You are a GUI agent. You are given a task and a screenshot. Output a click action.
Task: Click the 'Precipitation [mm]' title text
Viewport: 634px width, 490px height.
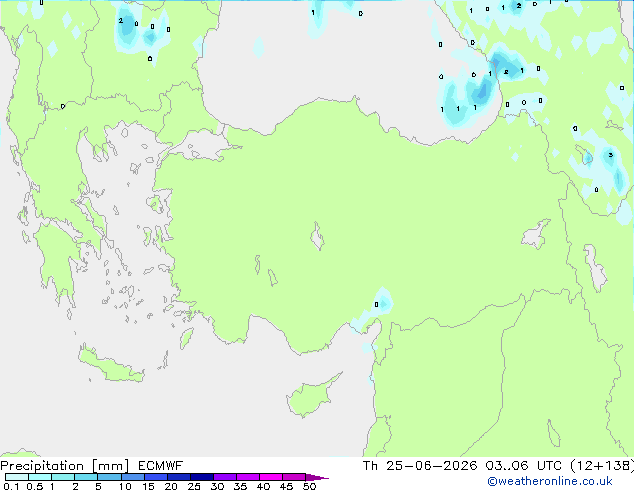point(65,466)
